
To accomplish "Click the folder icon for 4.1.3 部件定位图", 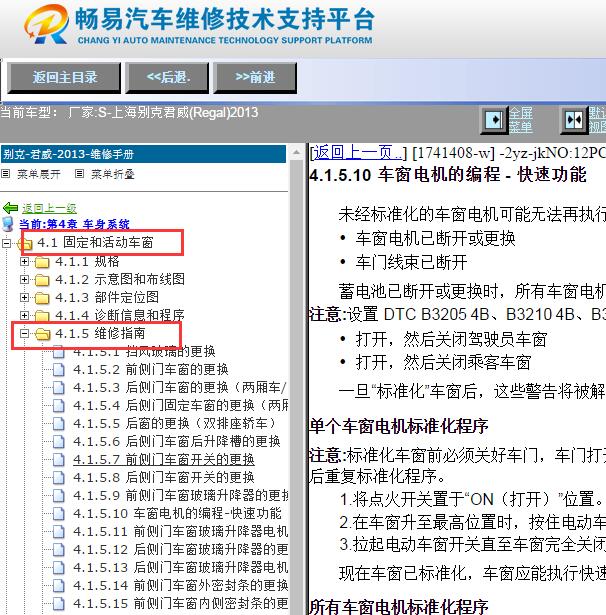I will (42, 298).
